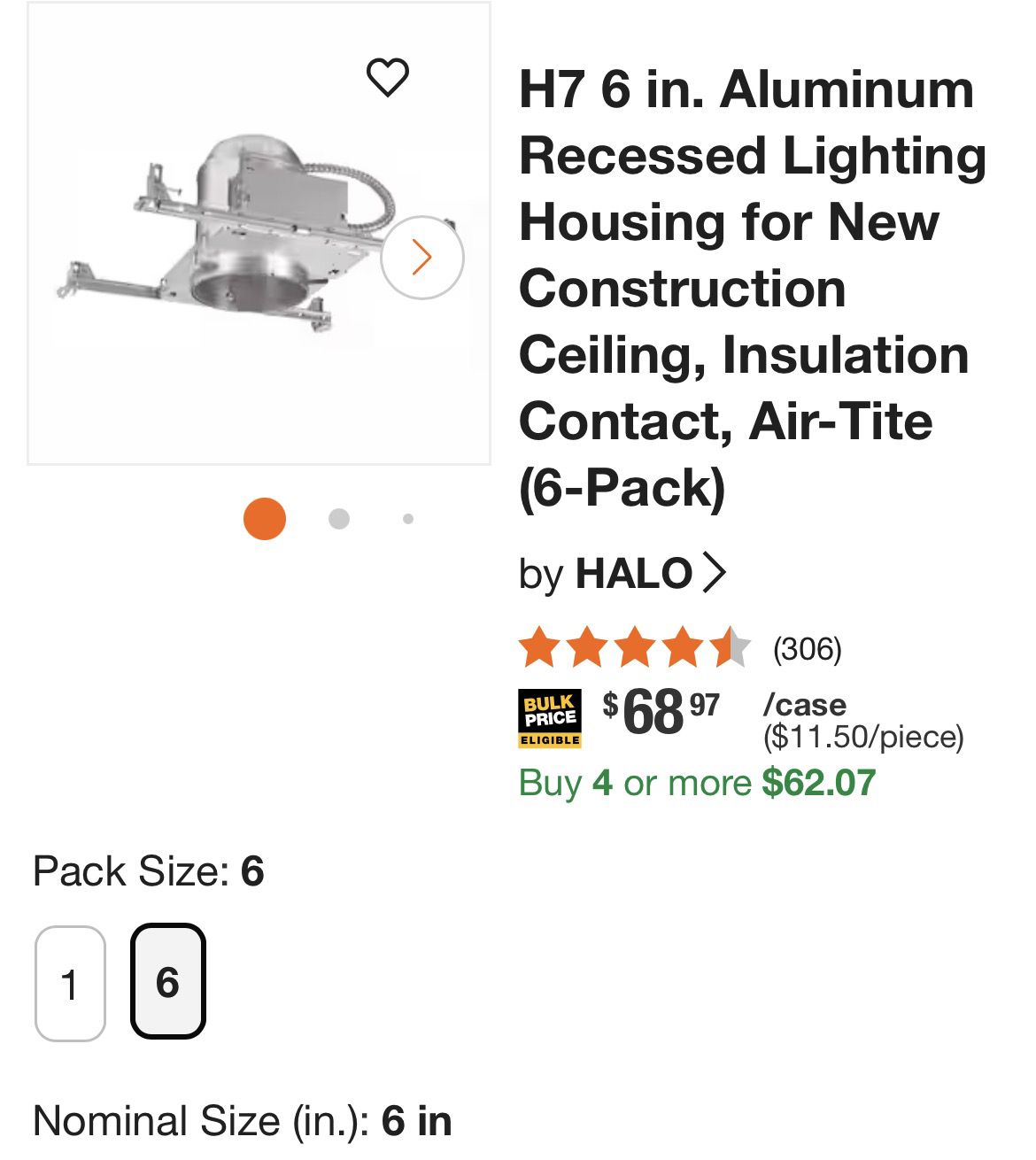Click the $68.97 price

661,711
